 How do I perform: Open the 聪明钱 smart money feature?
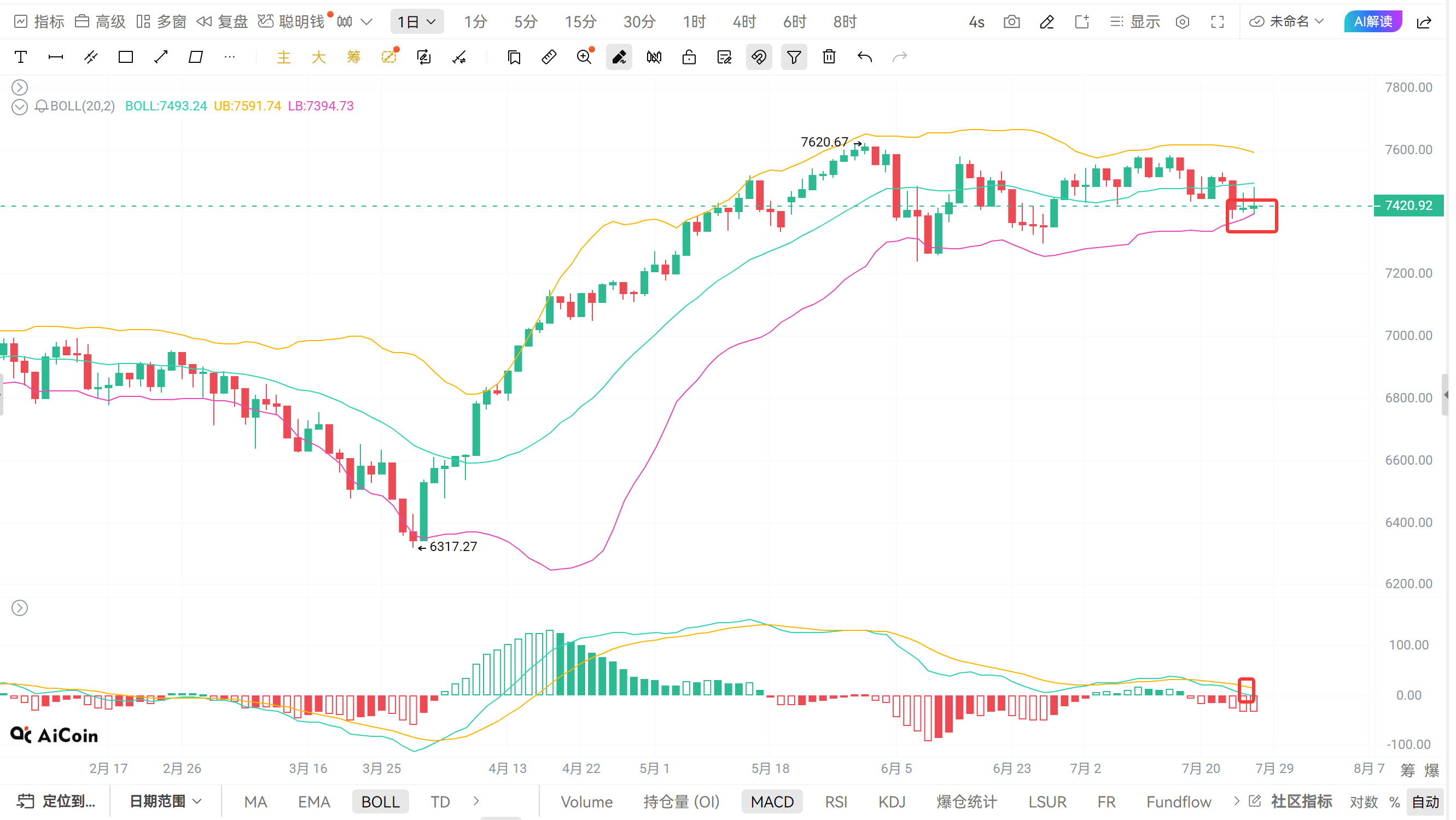pos(292,22)
